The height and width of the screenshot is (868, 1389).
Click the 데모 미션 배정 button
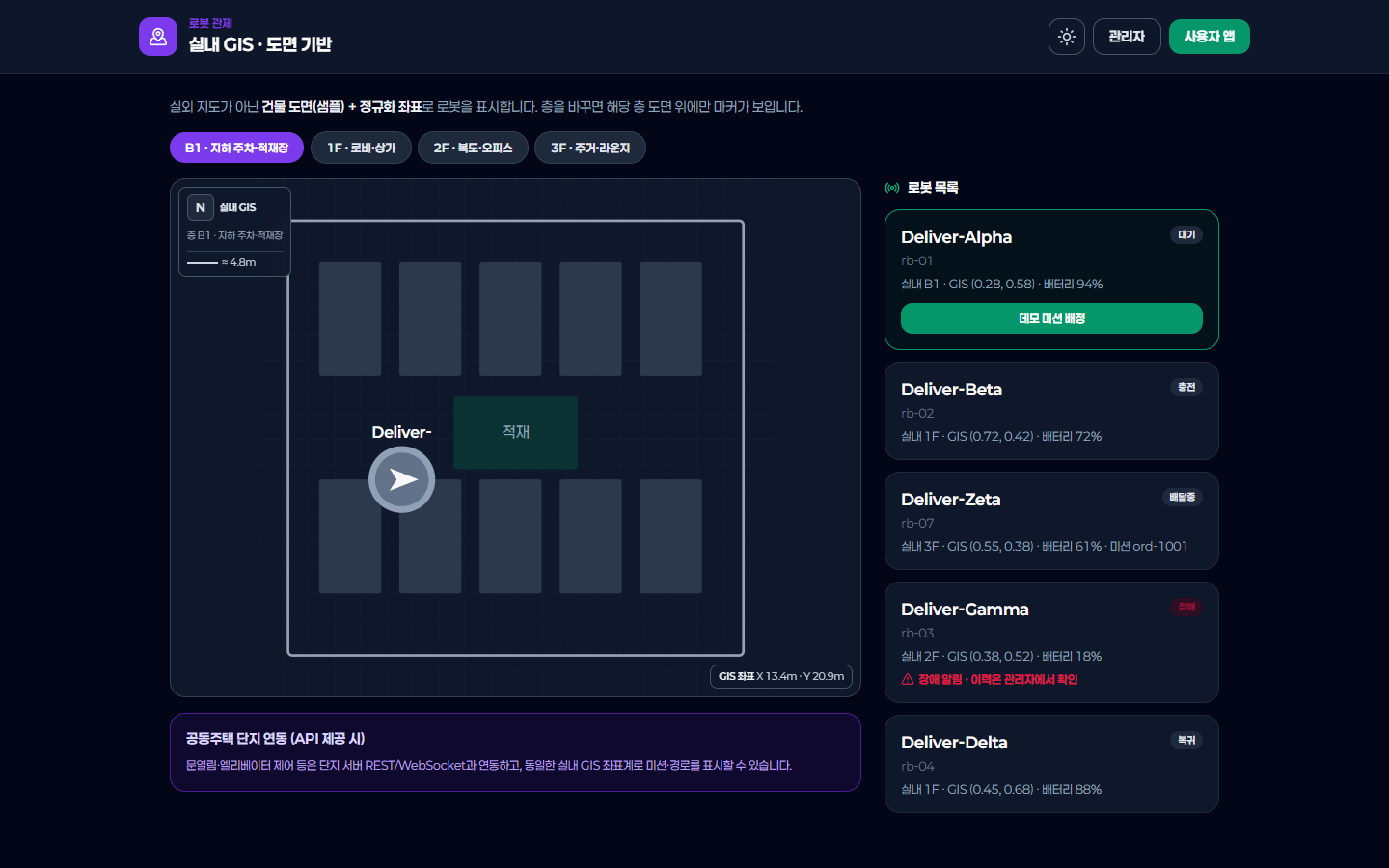1051,318
